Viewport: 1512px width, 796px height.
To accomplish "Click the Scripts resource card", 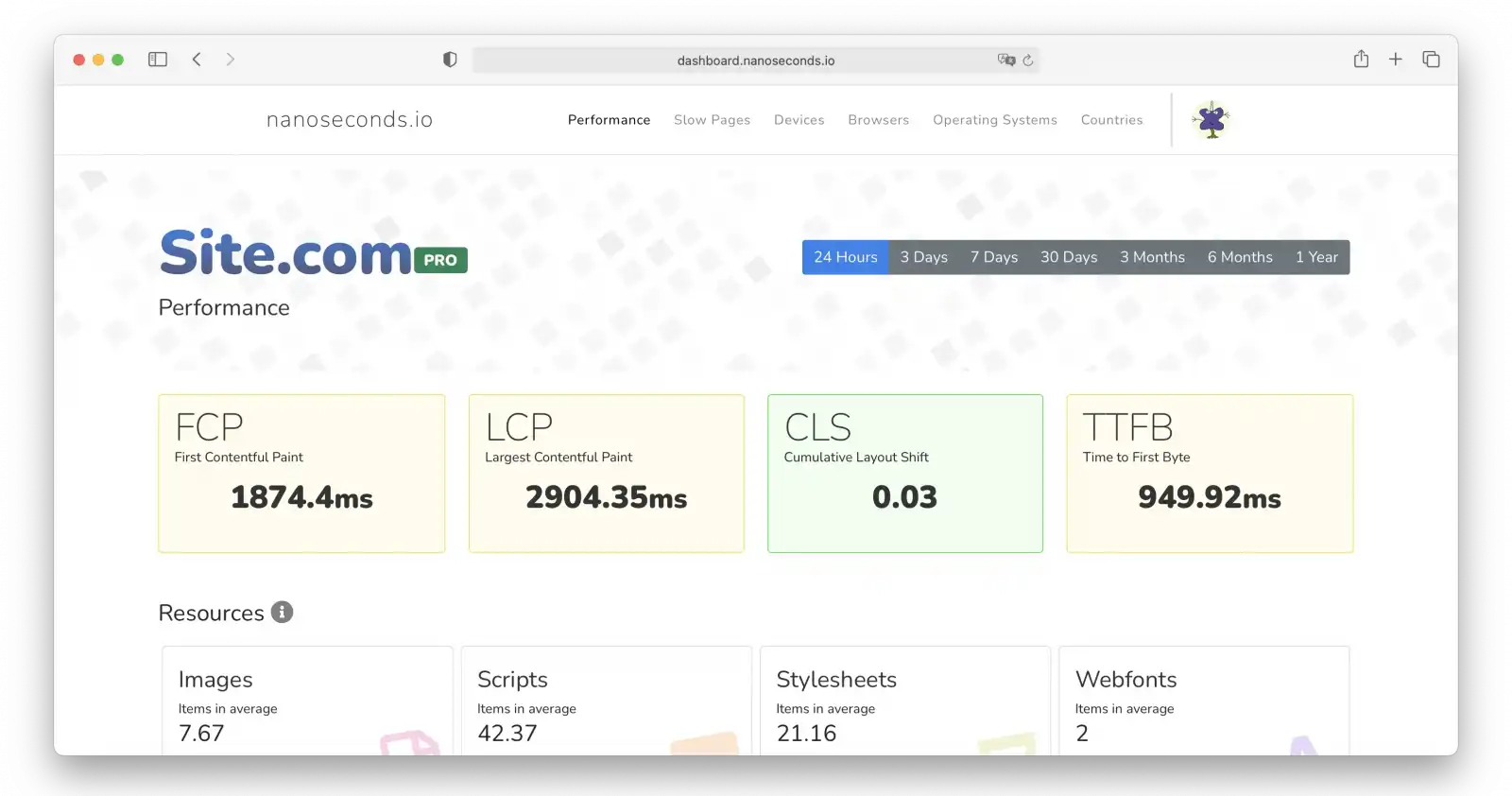I will point(607,701).
